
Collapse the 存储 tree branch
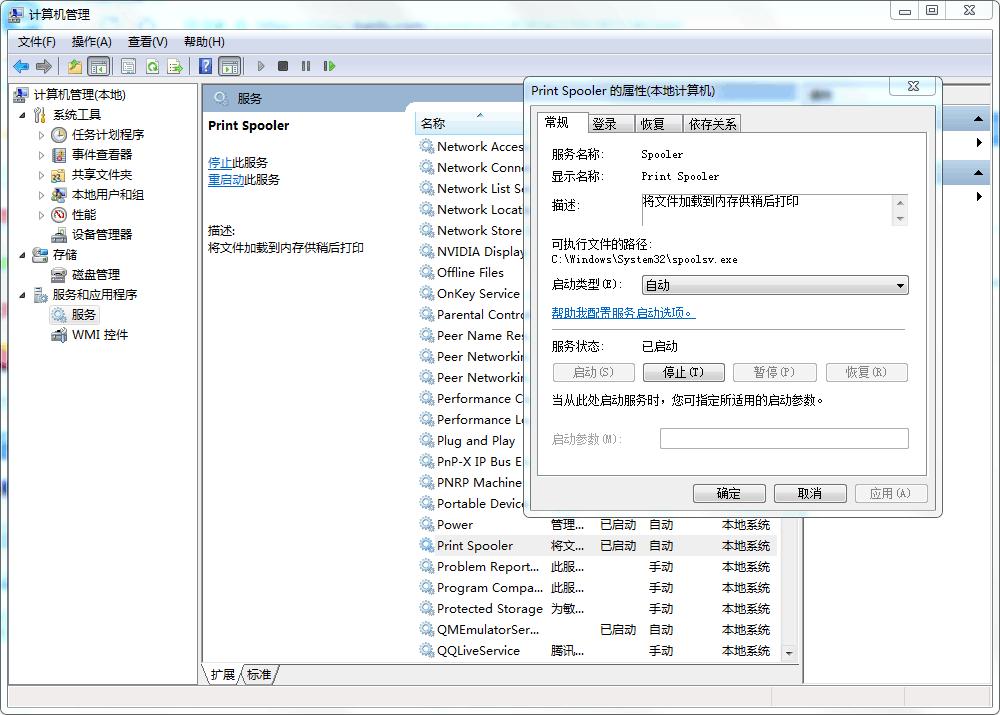22,254
